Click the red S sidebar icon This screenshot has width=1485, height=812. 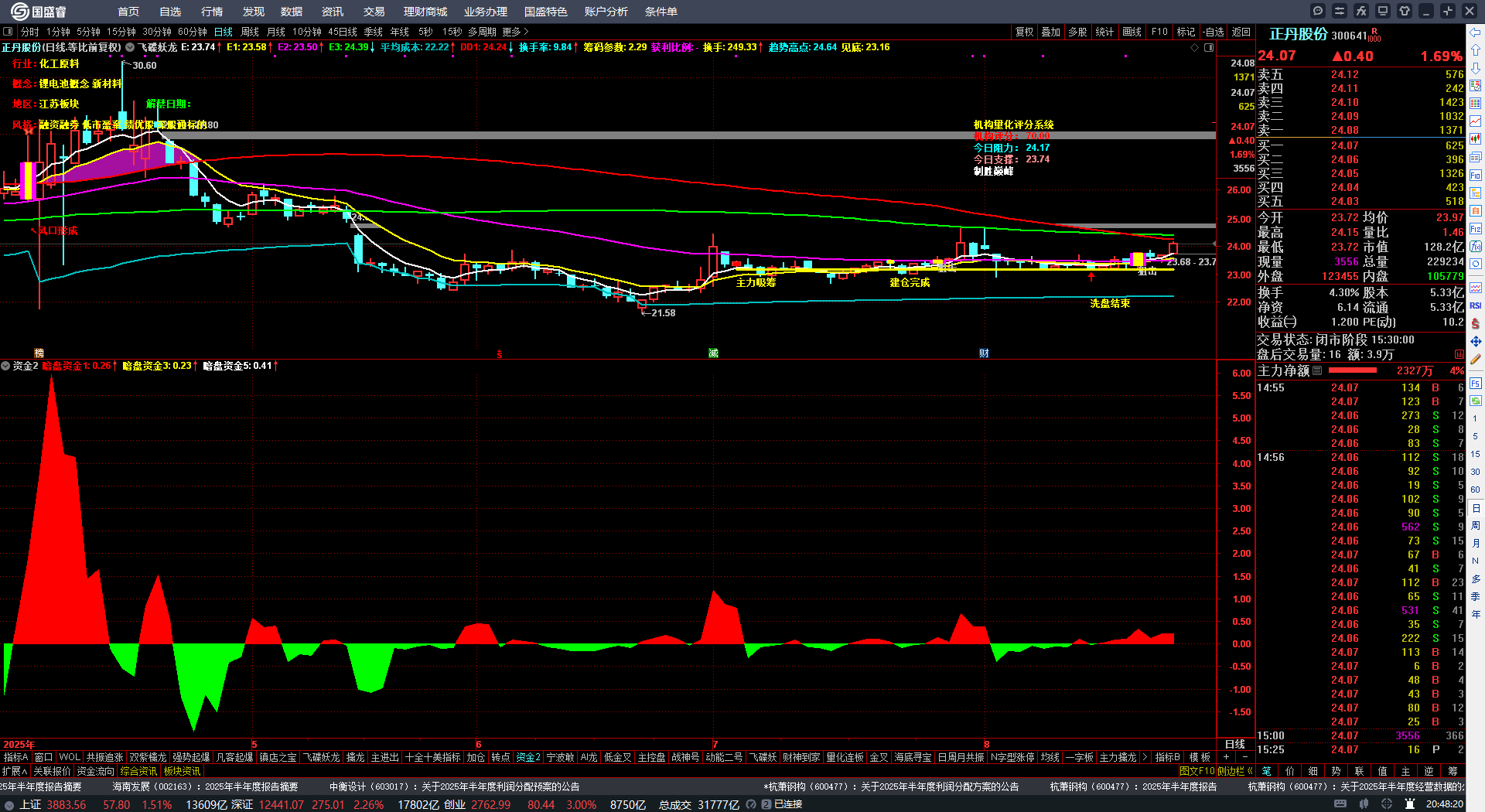click(x=1476, y=323)
